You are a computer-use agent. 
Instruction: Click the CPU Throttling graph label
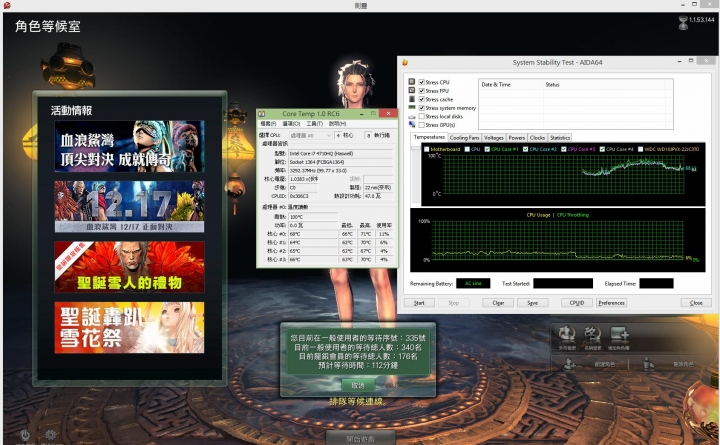pyautogui.click(x=573, y=214)
